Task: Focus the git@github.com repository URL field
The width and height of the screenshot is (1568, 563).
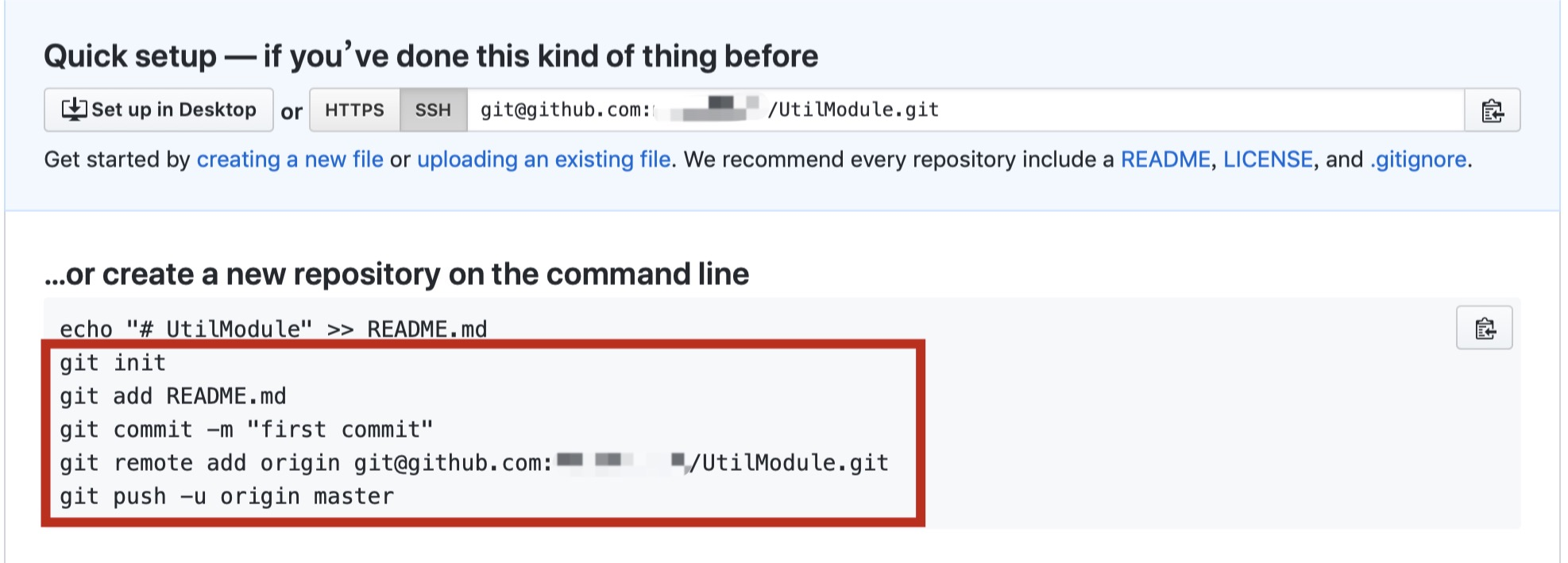Action: pyautogui.click(x=965, y=110)
